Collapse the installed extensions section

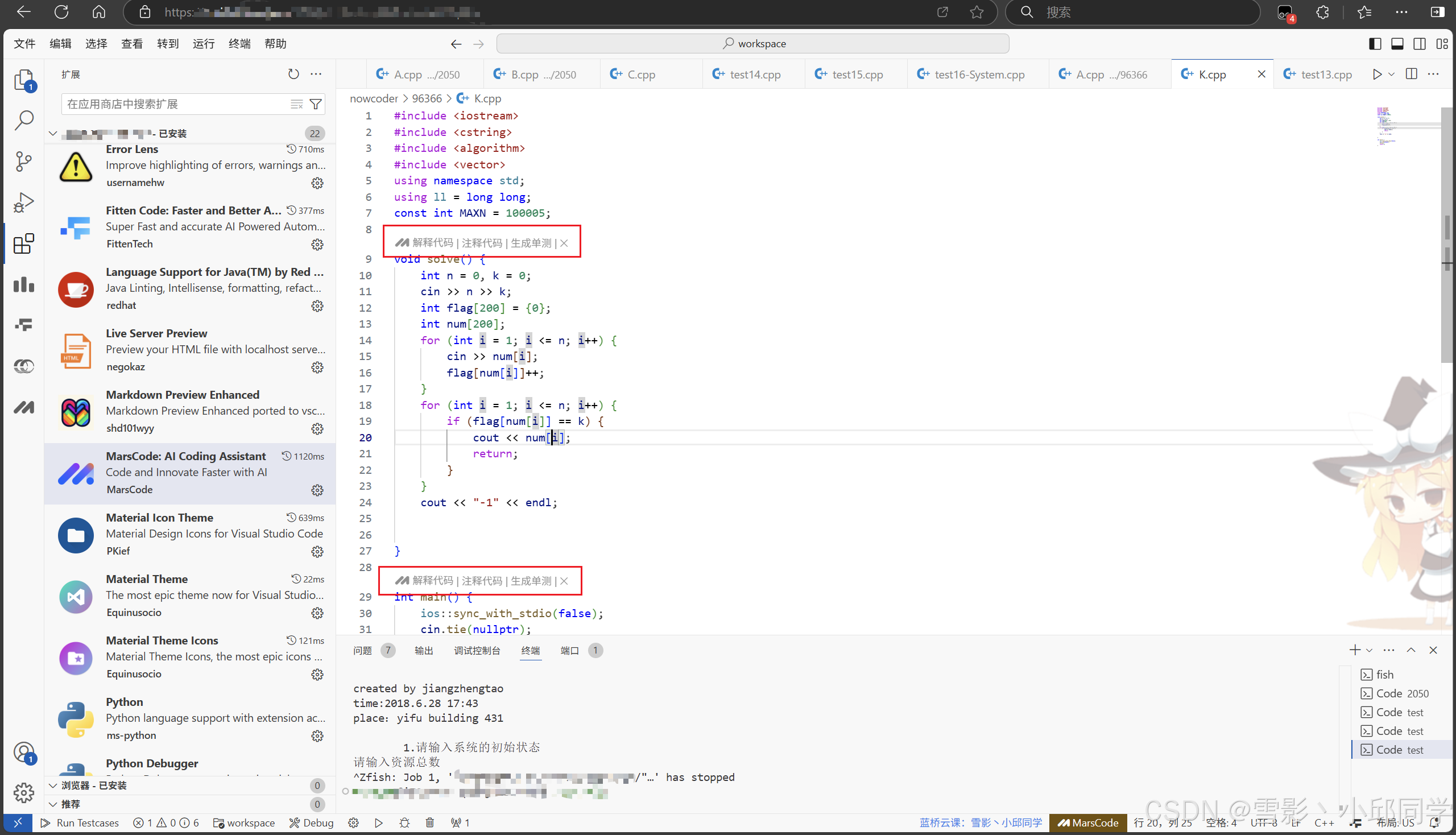tap(53, 133)
